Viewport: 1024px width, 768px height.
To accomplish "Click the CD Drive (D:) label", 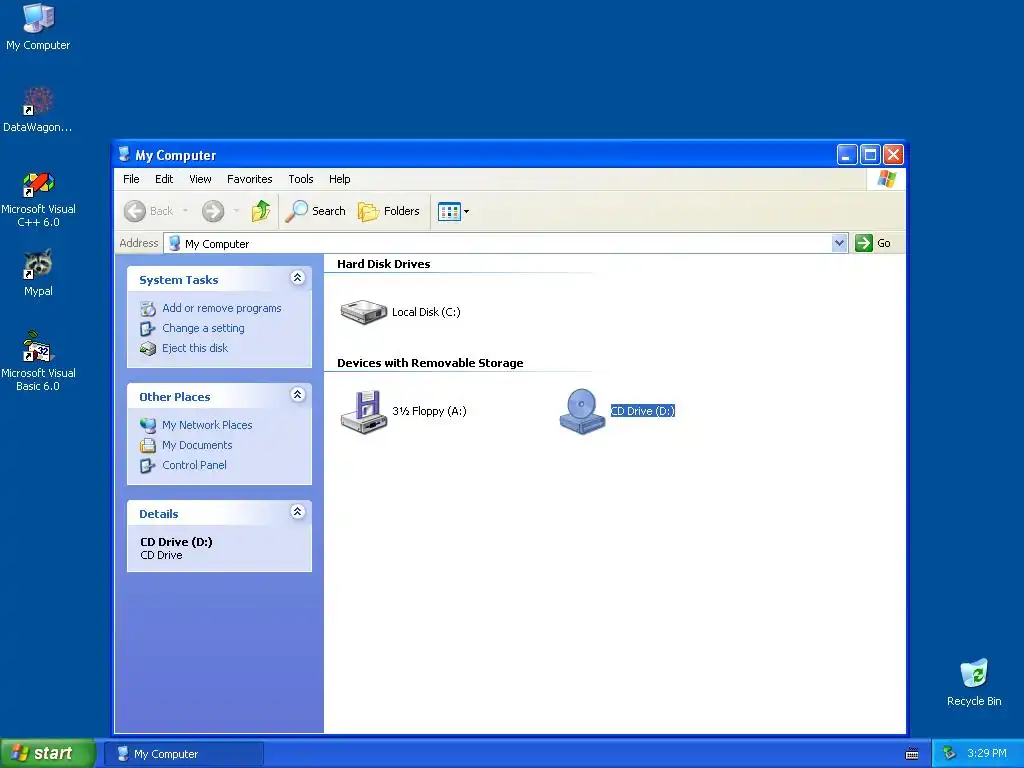I will point(643,411).
